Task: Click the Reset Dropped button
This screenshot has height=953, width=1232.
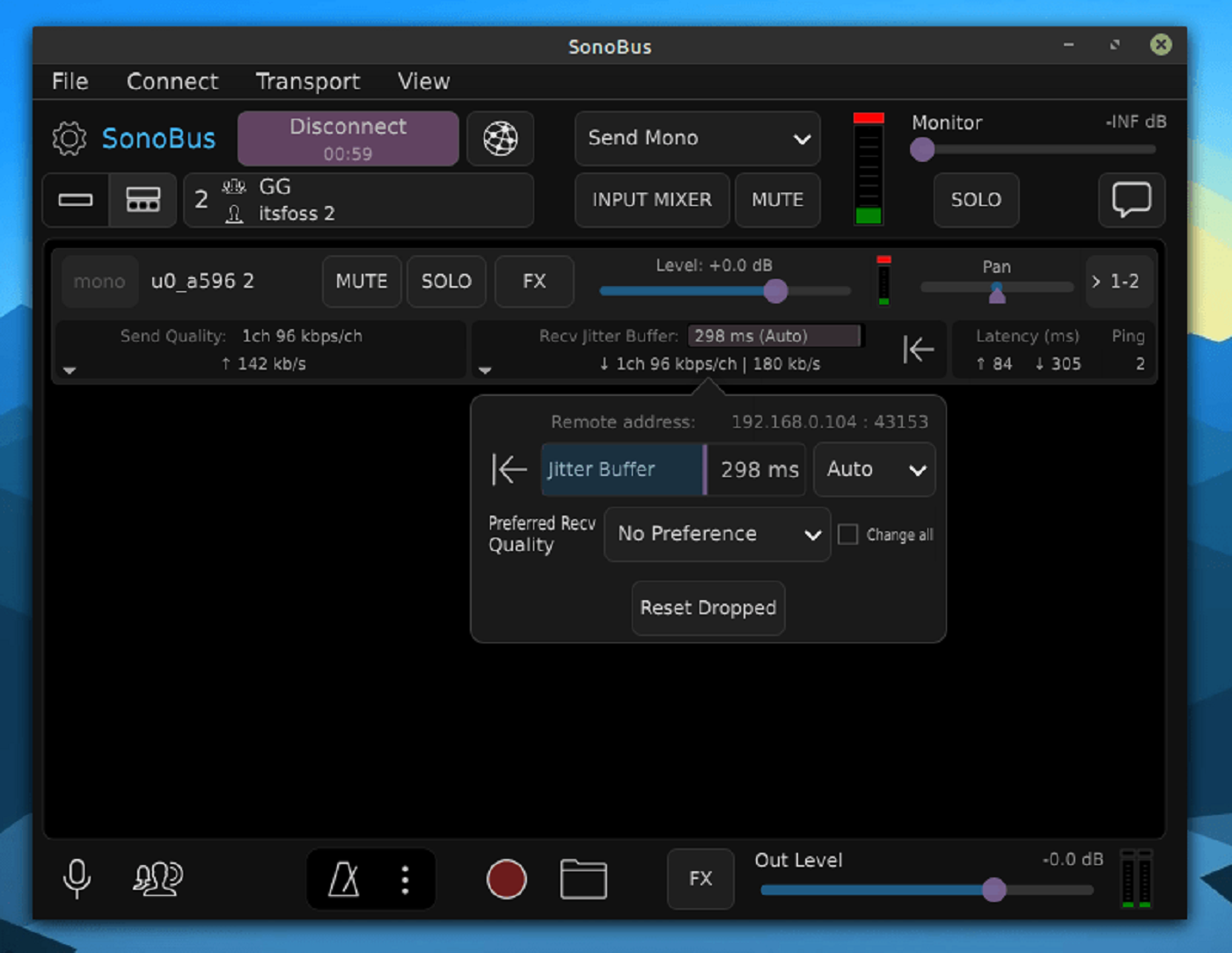Action: 708,608
